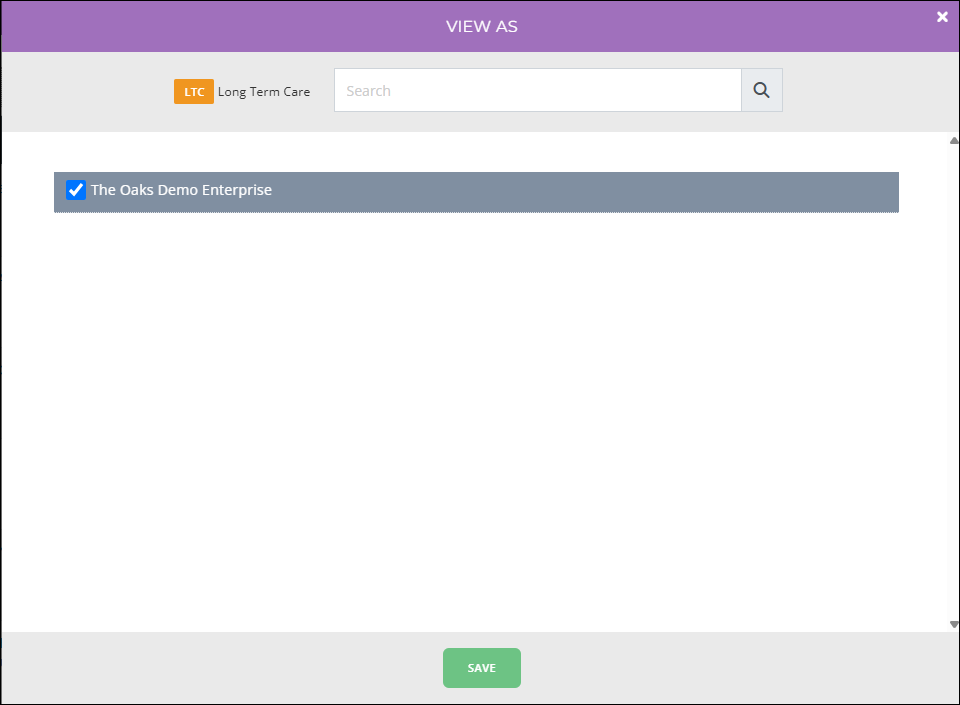Click the Long Term Care label

264,92
